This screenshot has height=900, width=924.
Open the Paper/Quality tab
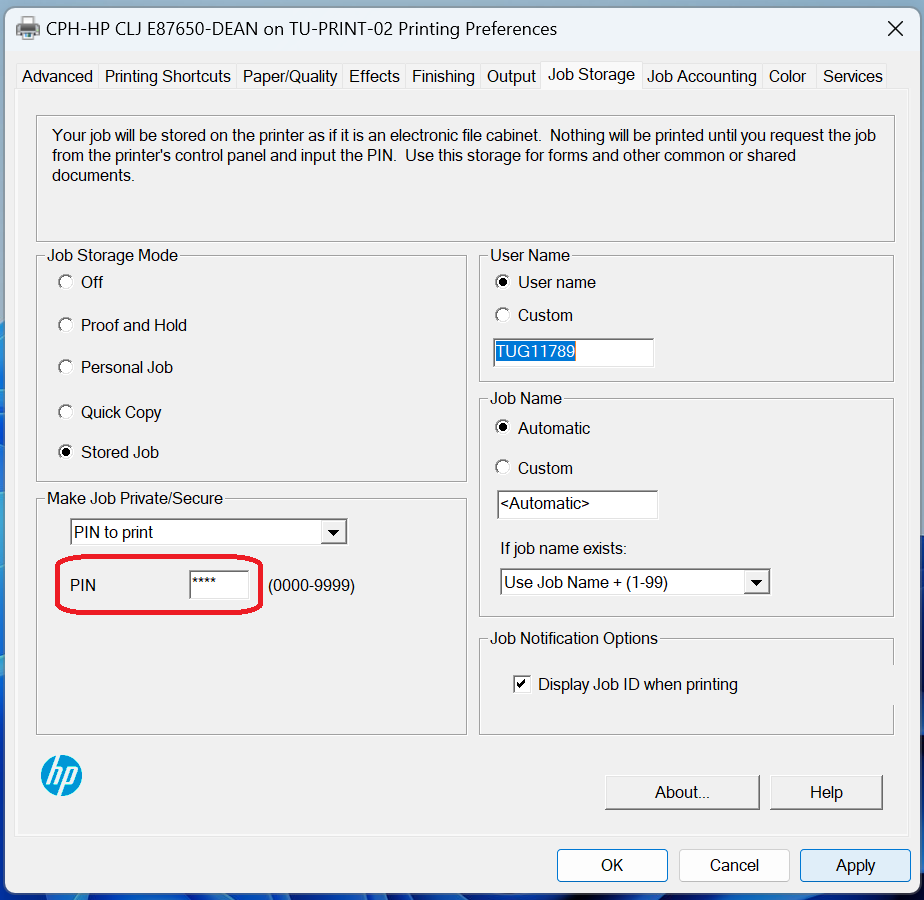(289, 77)
